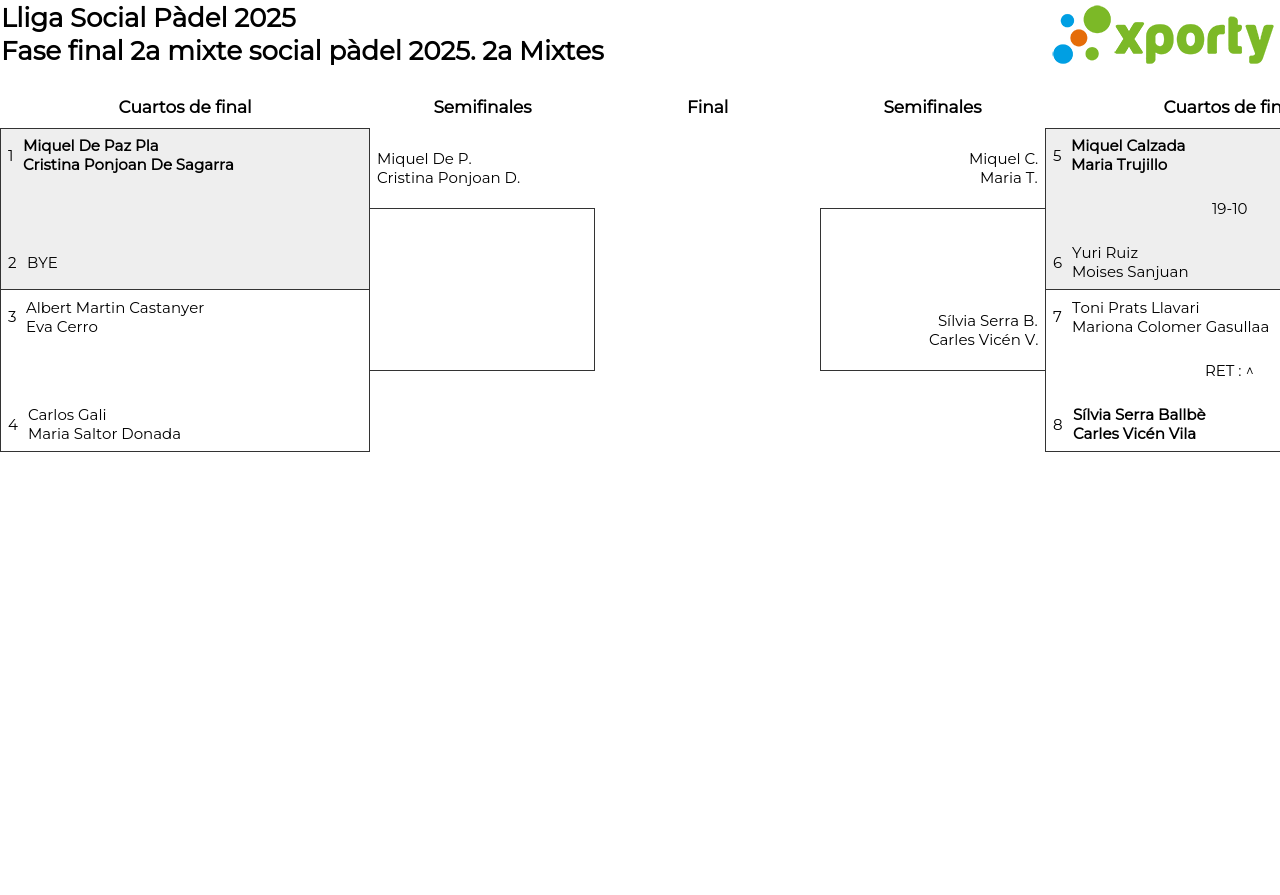Click left Semifinales column header
Screen dimensions: 1280x895
tap(482, 107)
